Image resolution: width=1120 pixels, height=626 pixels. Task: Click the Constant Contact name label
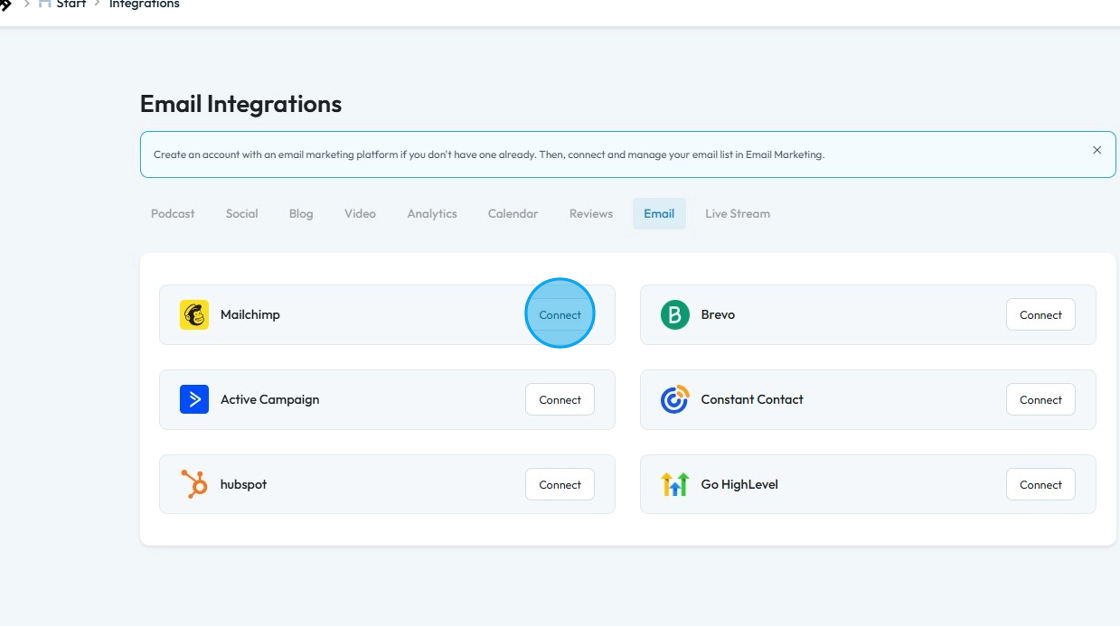(x=752, y=399)
